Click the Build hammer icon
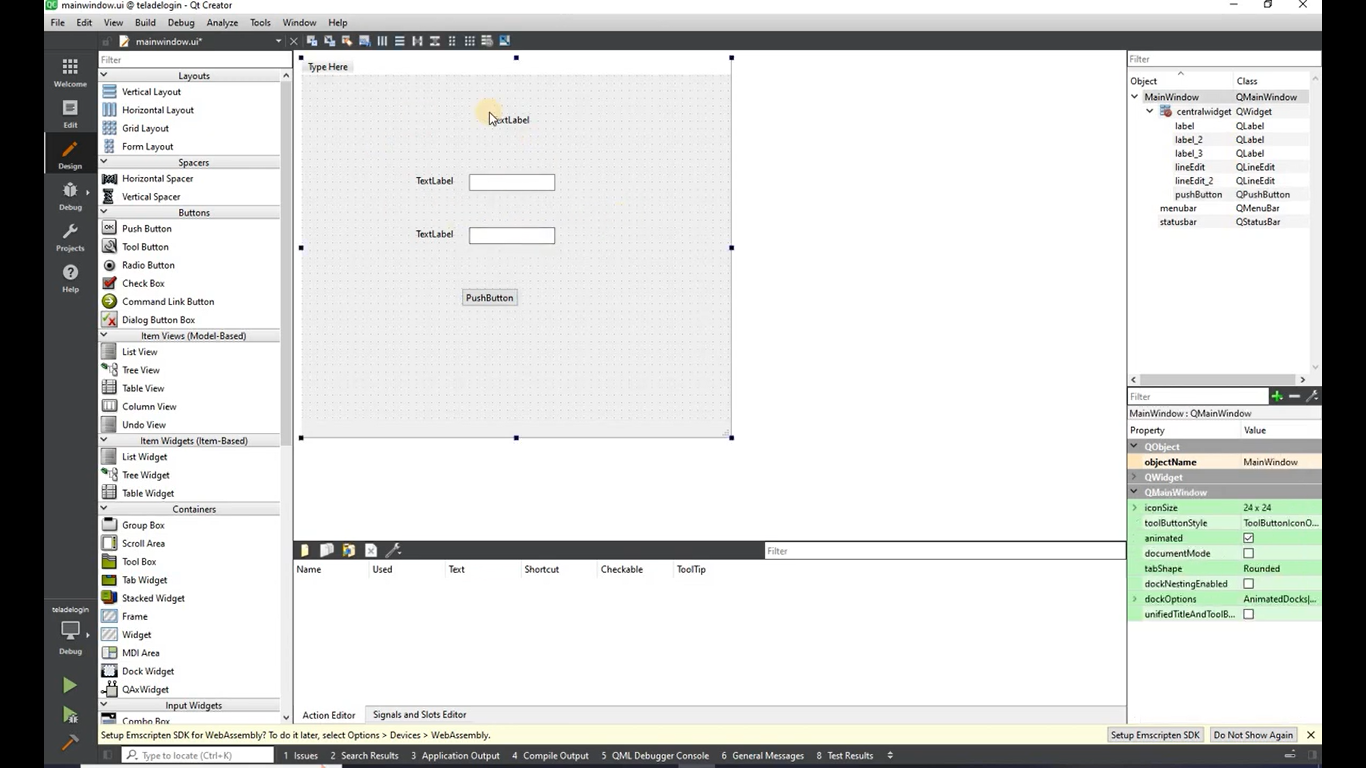This screenshot has height=768, width=1366. pyautogui.click(x=69, y=743)
